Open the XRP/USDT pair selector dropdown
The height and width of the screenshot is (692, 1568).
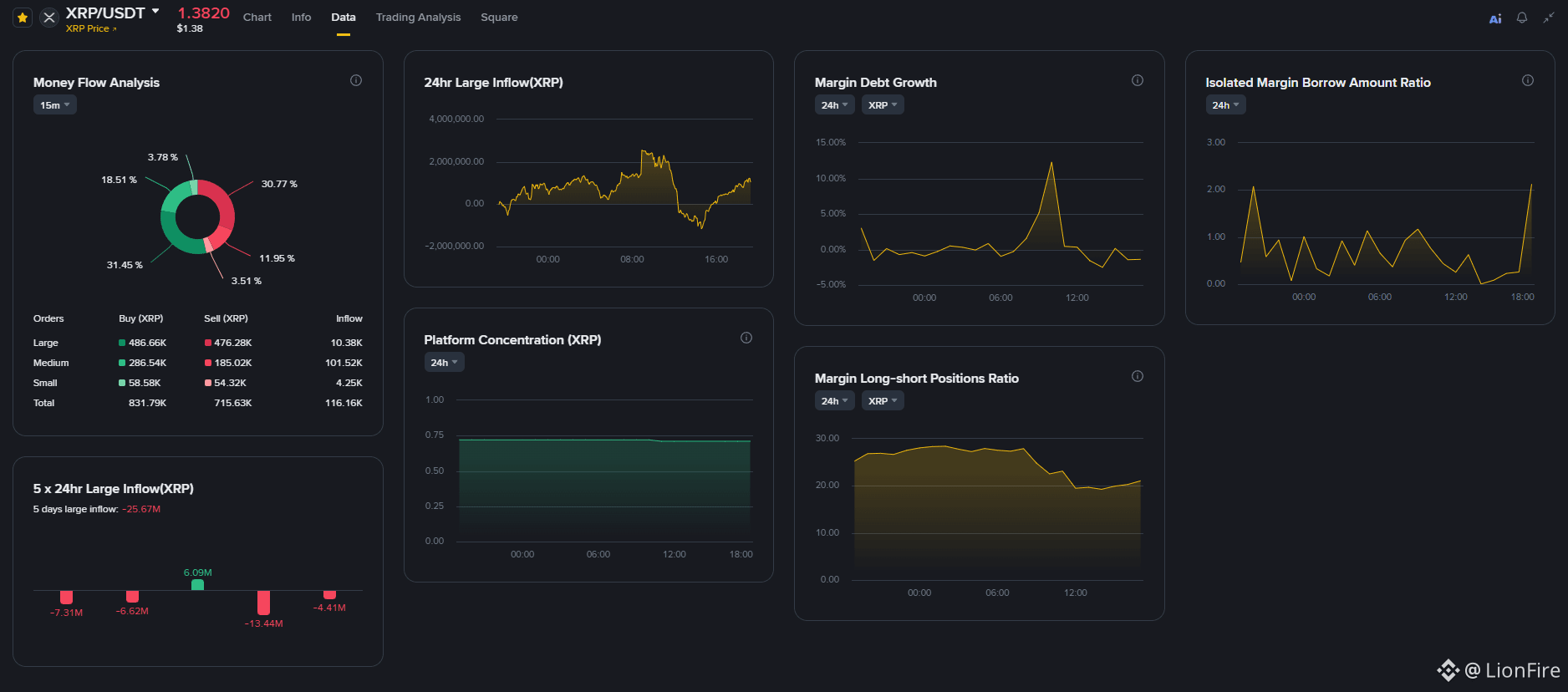pos(155,12)
